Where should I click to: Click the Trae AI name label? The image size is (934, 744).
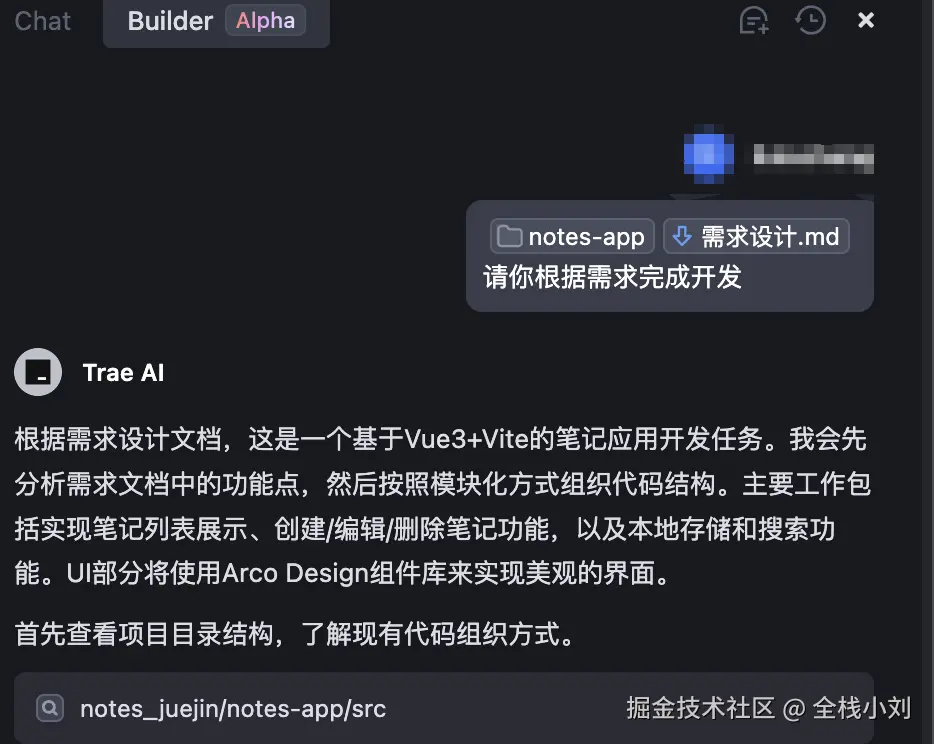tap(123, 373)
